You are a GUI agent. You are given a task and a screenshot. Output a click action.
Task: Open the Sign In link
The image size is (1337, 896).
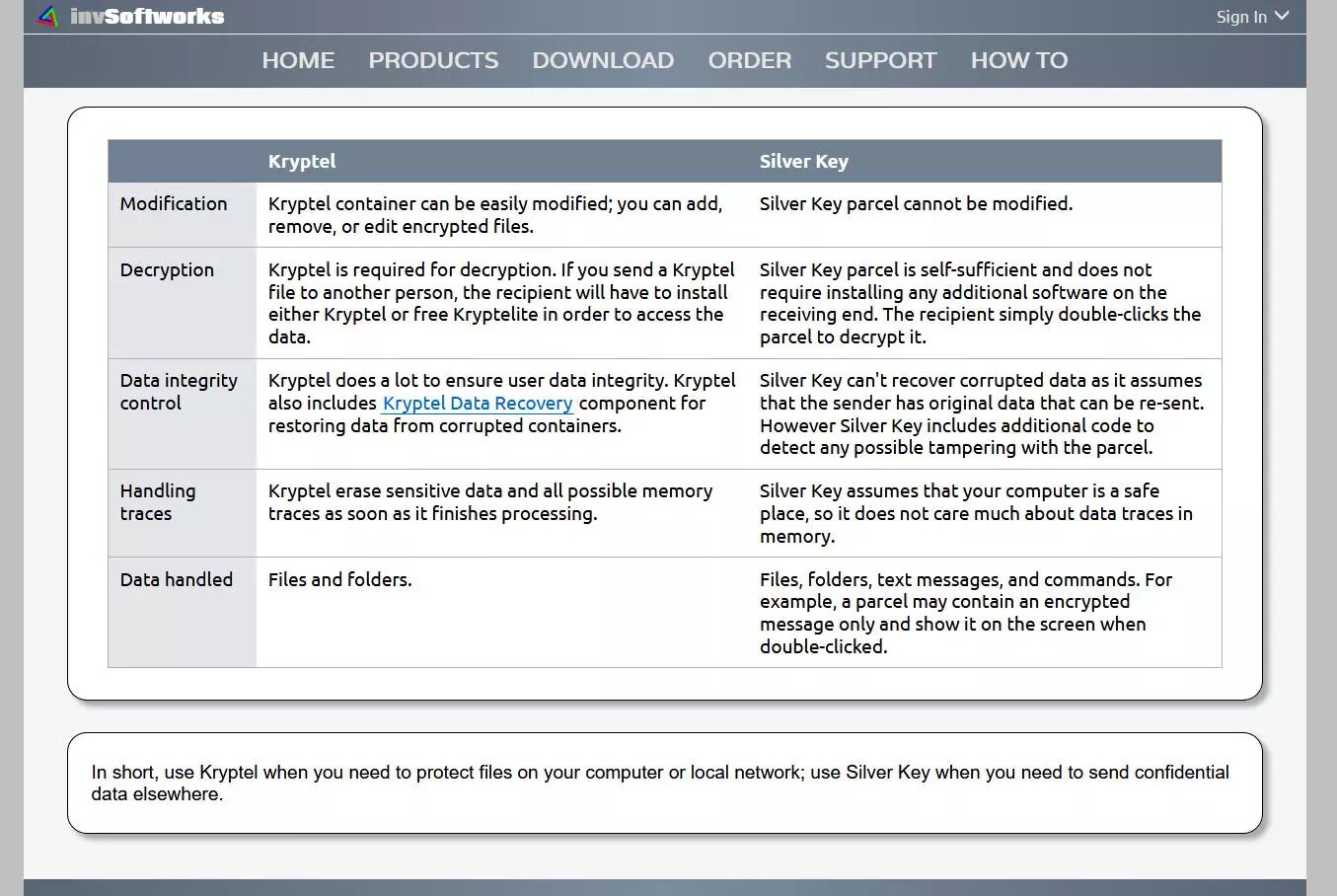coord(1240,17)
